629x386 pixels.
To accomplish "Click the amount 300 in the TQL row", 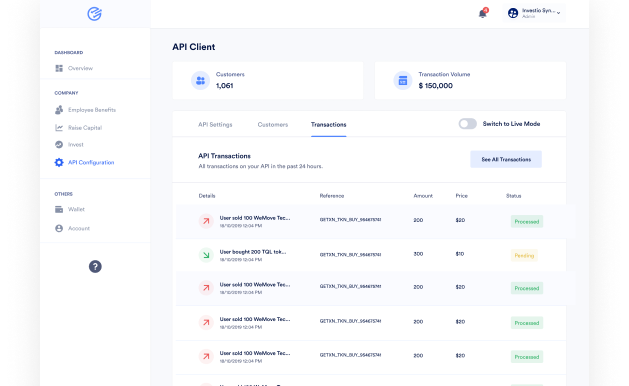I will (x=418, y=254).
